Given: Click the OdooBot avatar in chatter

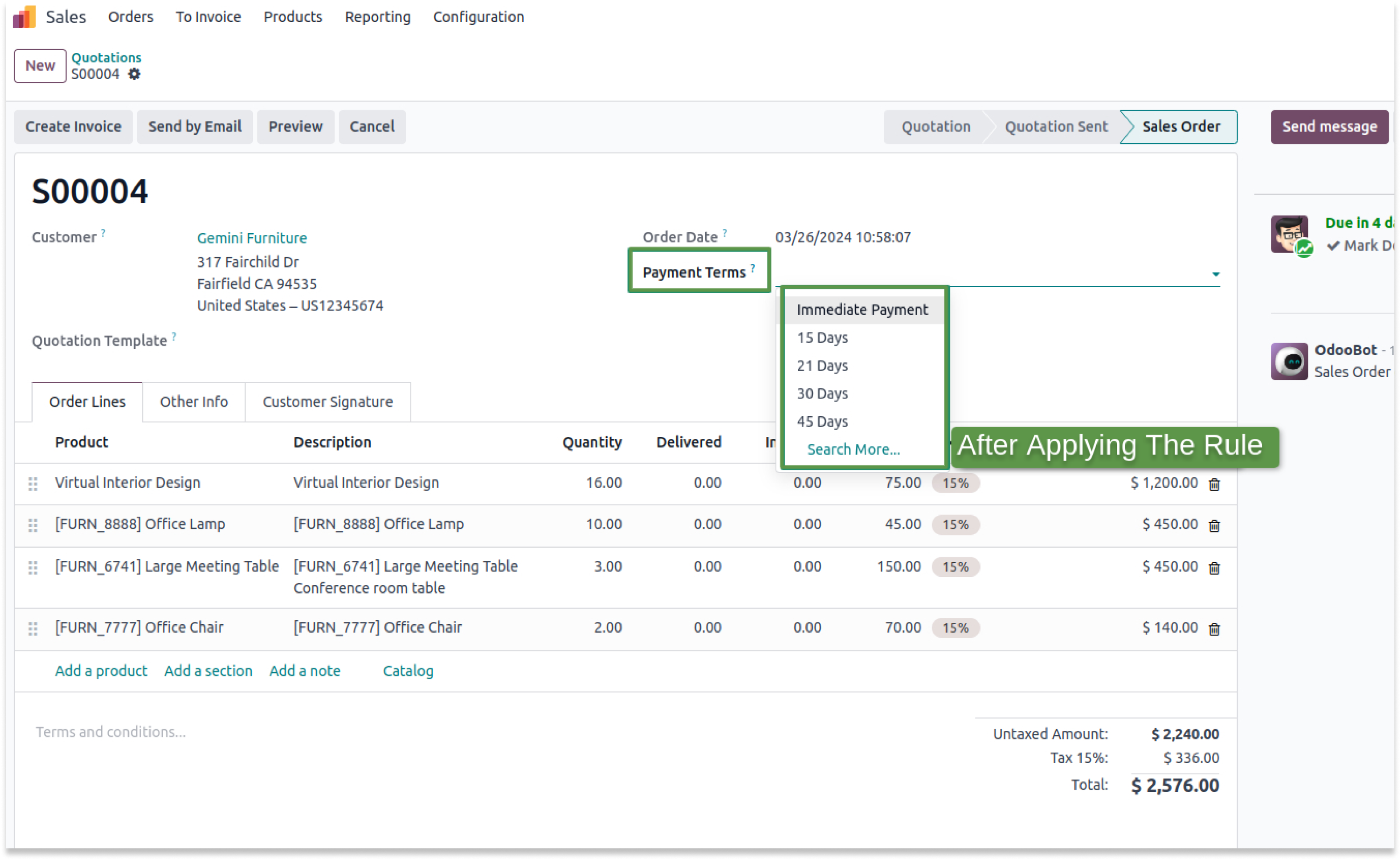Looking at the screenshot, I should (x=1289, y=361).
